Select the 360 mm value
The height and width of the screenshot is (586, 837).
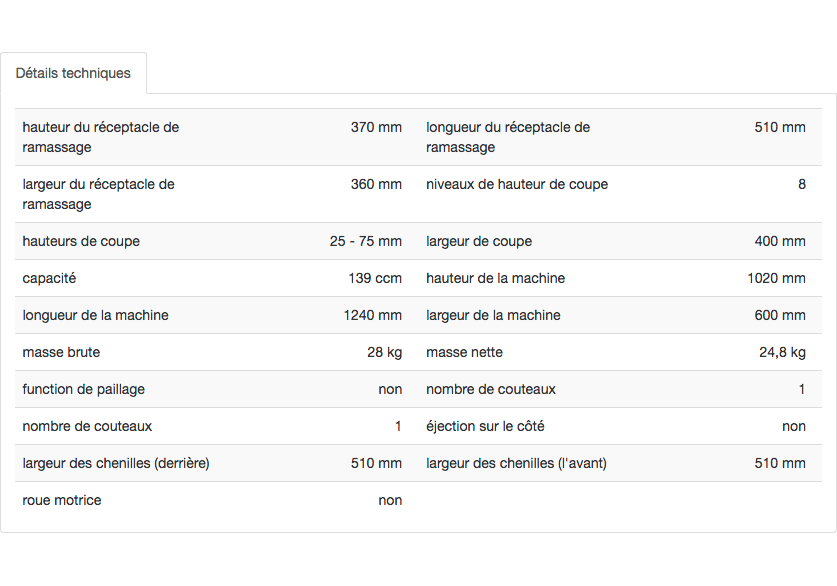click(x=376, y=184)
